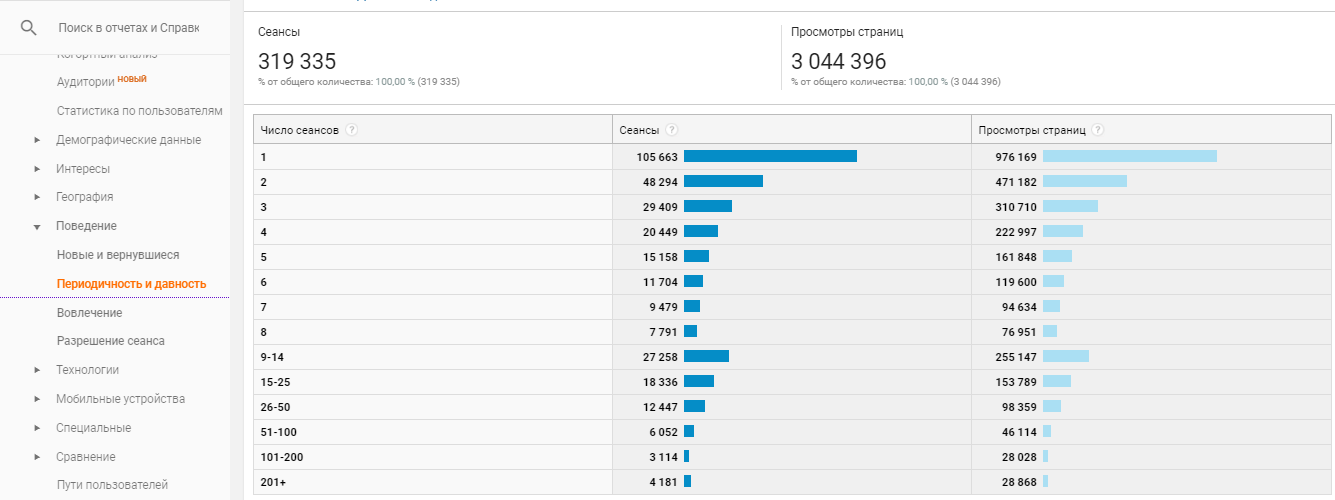Open help icon next to Сеансы column header
This screenshot has width=1335, height=500.
click(671, 130)
